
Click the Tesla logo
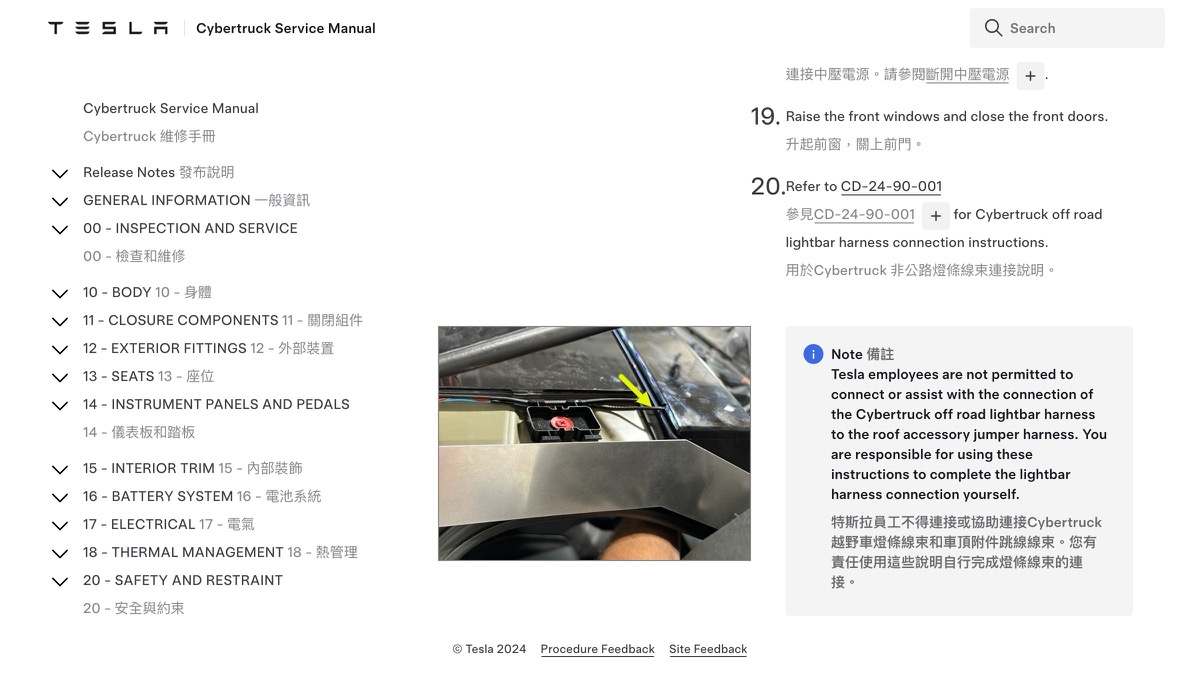(x=108, y=28)
